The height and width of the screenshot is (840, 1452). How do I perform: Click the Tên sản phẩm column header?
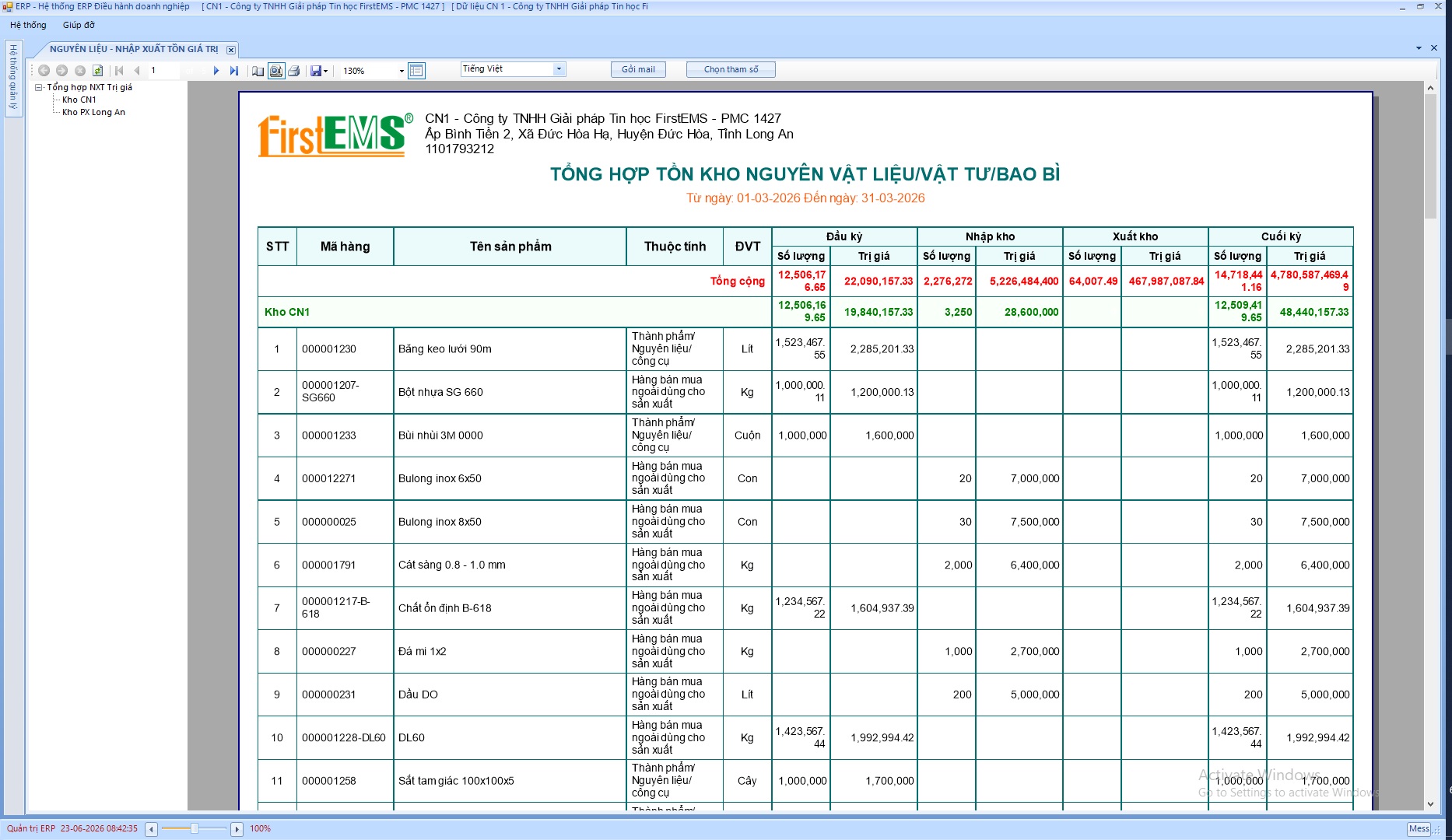(510, 247)
